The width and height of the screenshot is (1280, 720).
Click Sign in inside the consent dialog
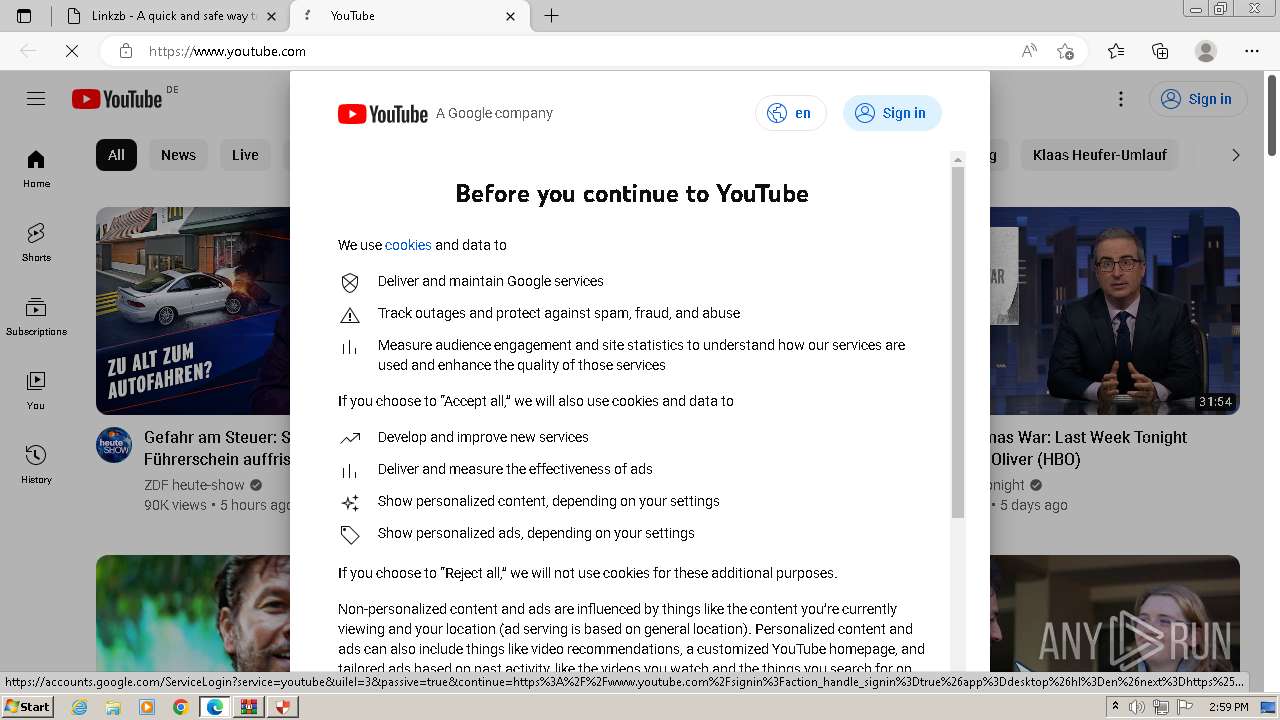[892, 113]
